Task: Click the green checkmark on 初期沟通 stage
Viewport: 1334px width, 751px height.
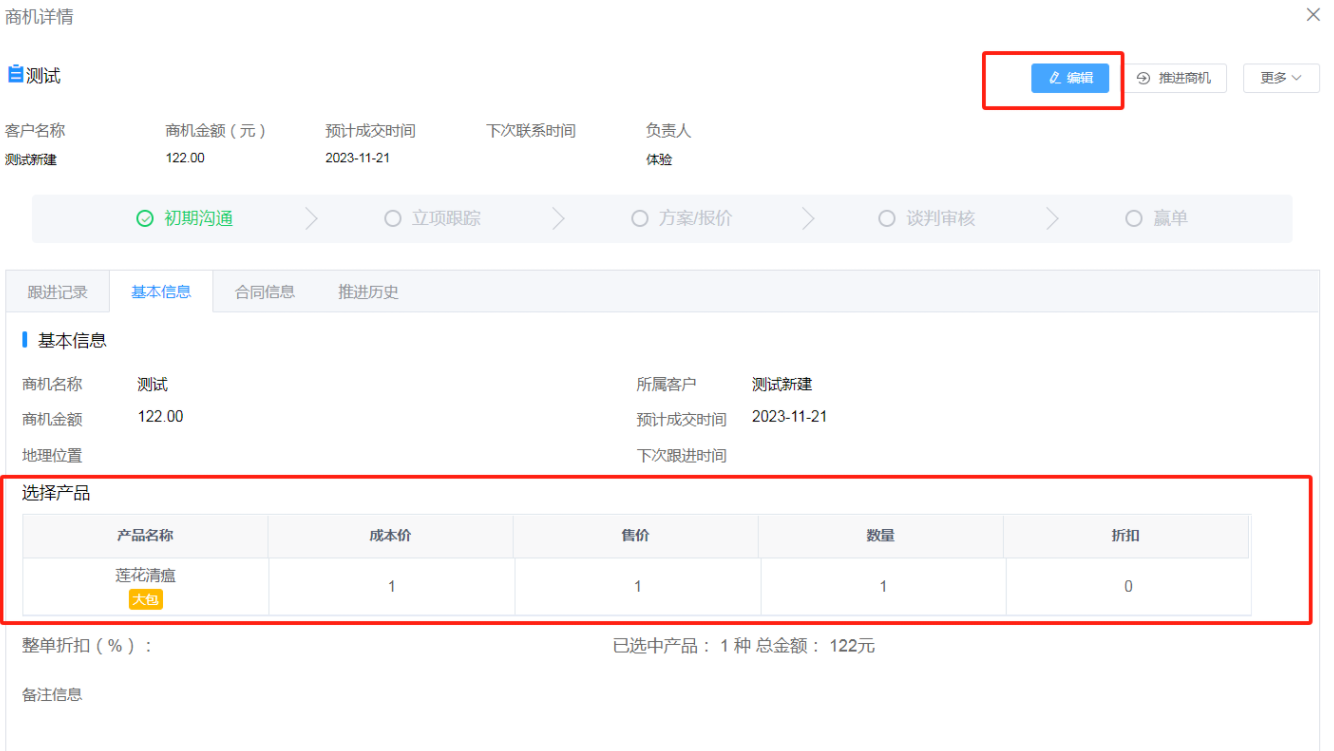Action: pos(146,218)
